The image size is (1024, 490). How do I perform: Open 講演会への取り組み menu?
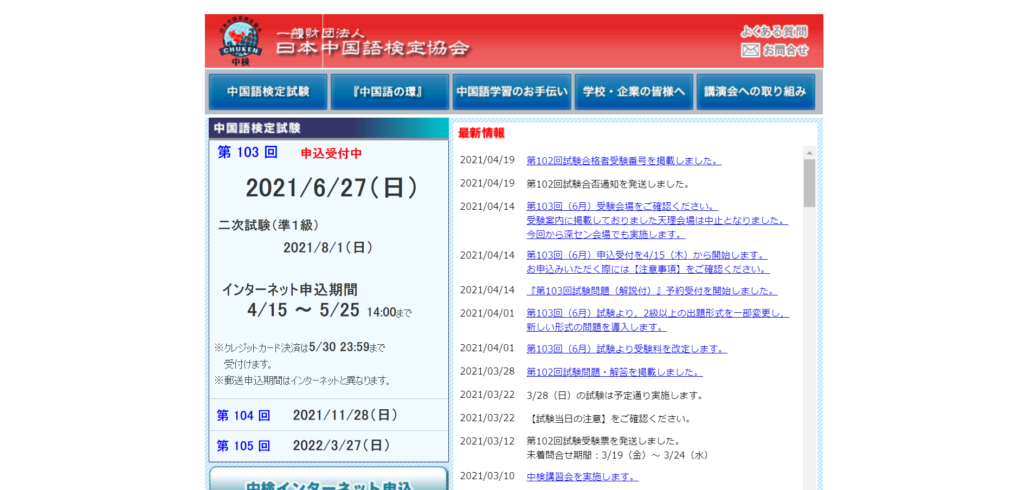pyautogui.click(x=755, y=92)
